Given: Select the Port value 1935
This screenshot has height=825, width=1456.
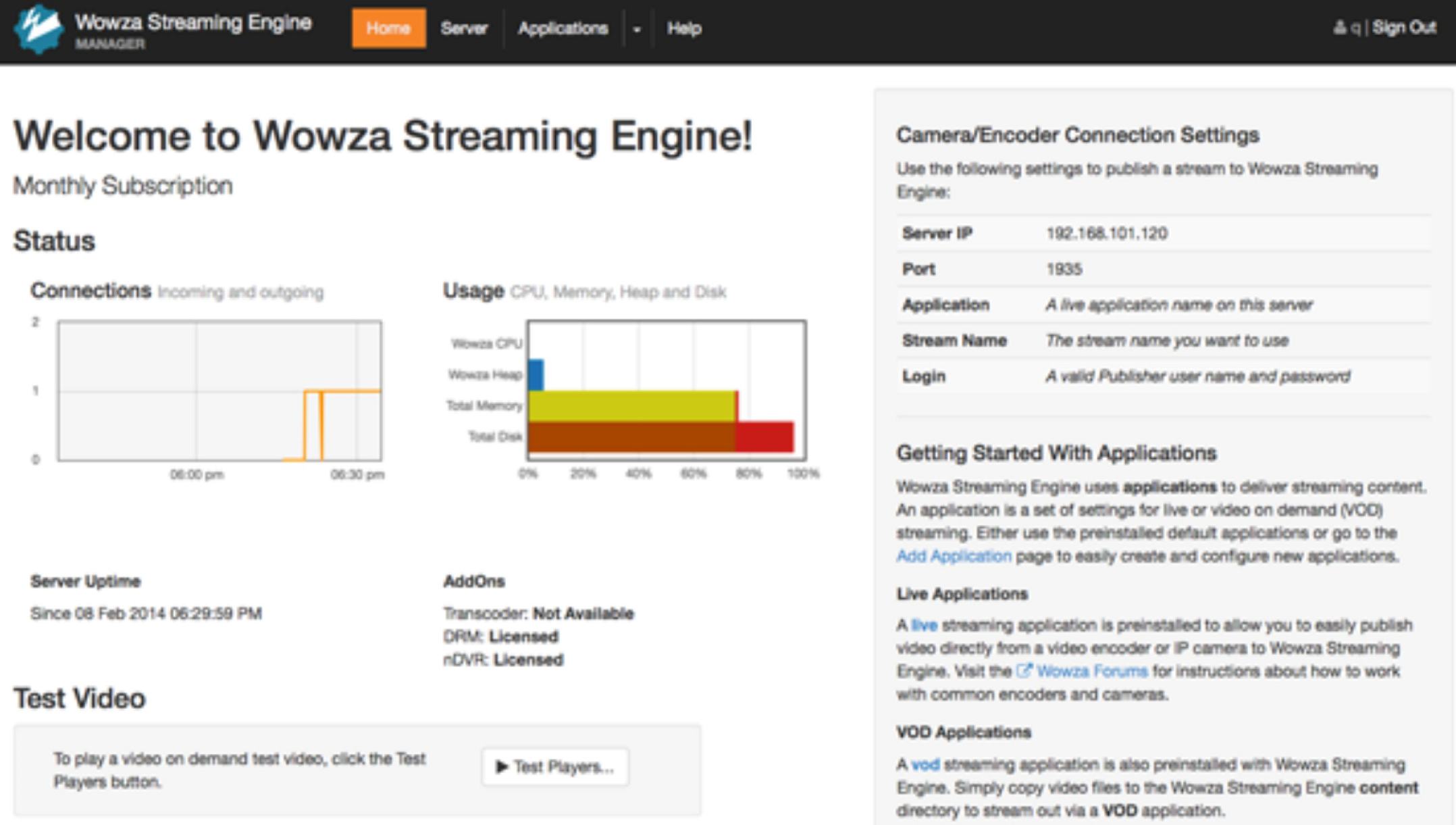Looking at the screenshot, I should pyautogui.click(x=1064, y=270).
